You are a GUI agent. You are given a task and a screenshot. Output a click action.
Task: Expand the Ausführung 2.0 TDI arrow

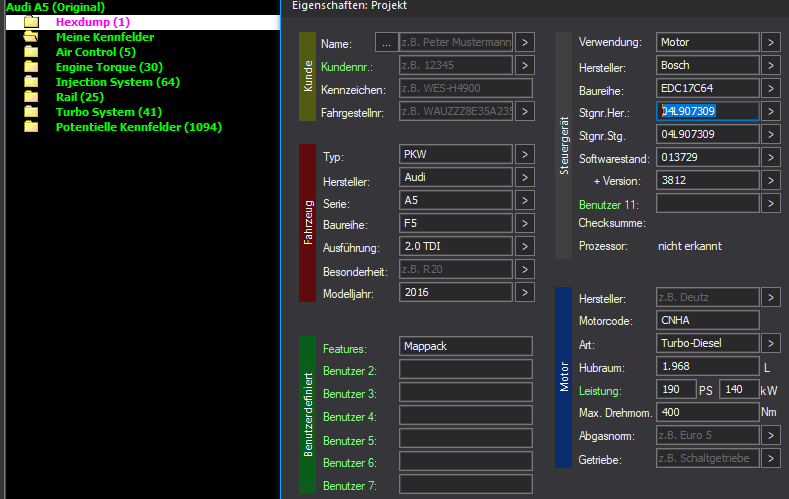click(525, 246)
